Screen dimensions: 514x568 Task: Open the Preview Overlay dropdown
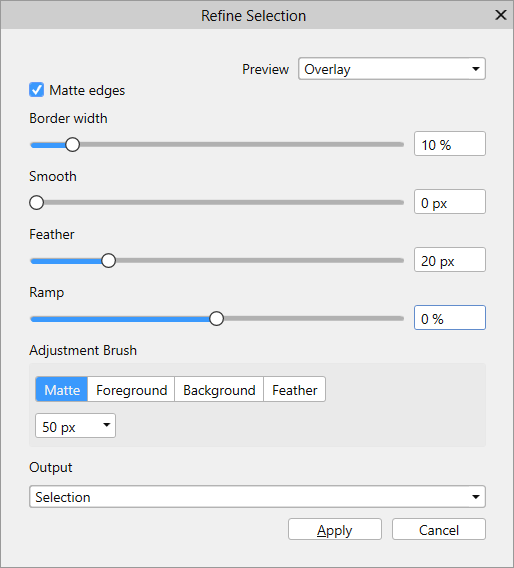point(392,69)
